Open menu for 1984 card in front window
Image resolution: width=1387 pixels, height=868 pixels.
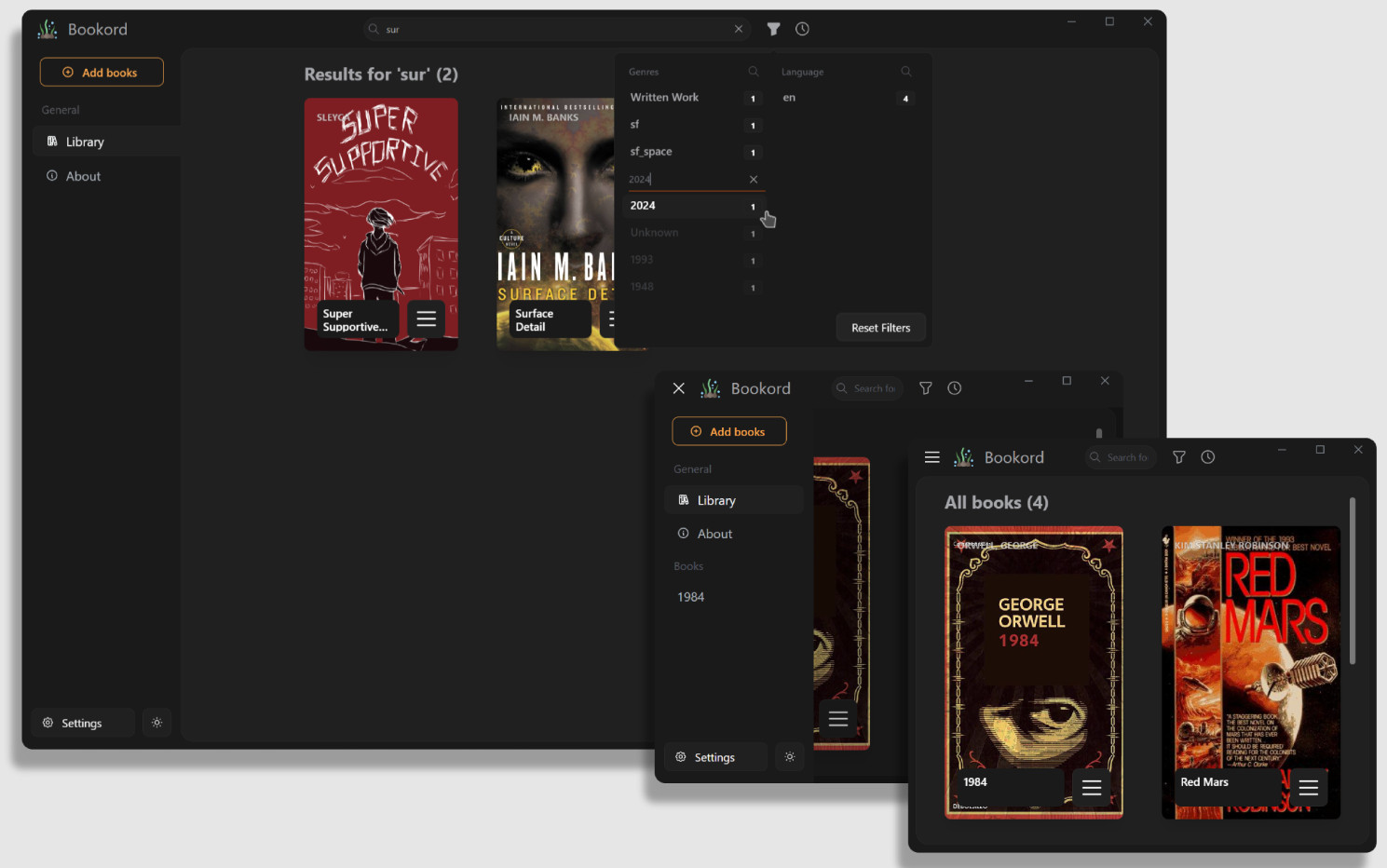click(x=1092, y=788)
